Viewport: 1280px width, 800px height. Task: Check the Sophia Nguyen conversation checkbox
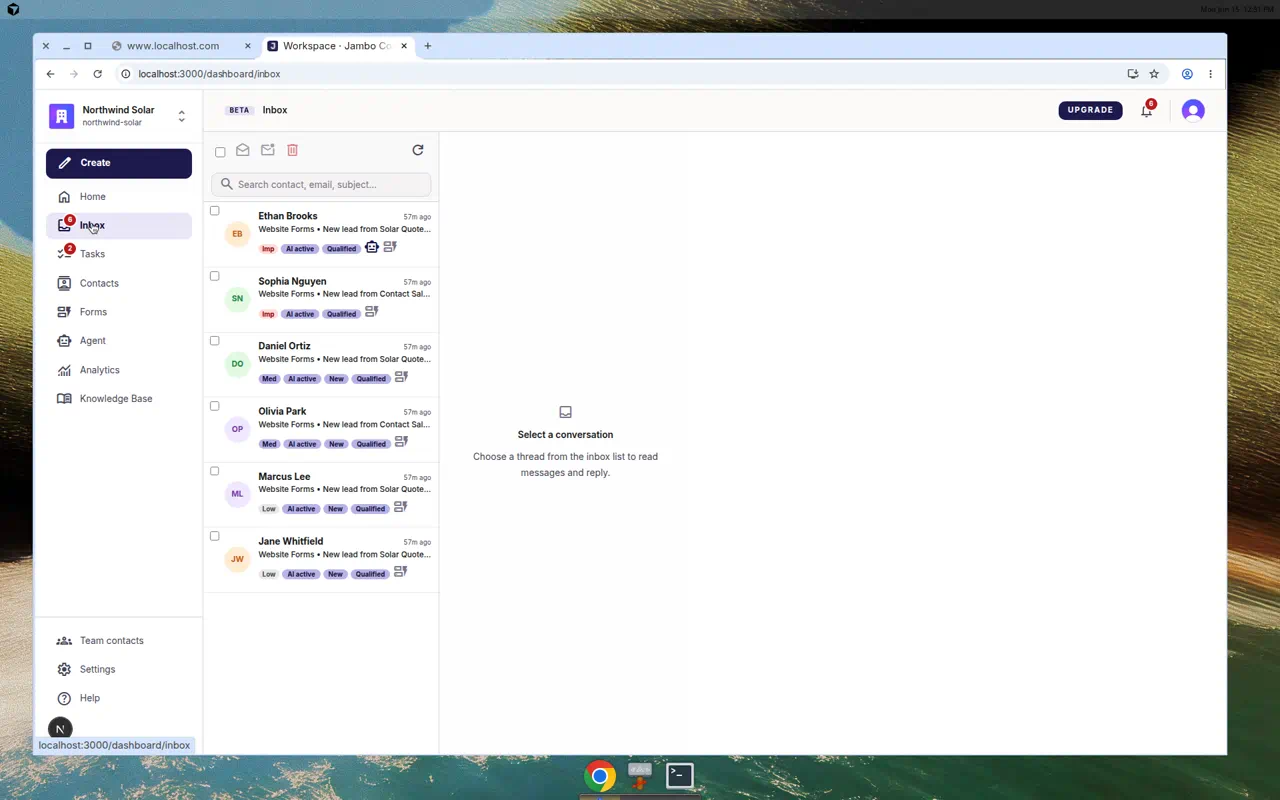pyautogui.click(x=214, y=276)
